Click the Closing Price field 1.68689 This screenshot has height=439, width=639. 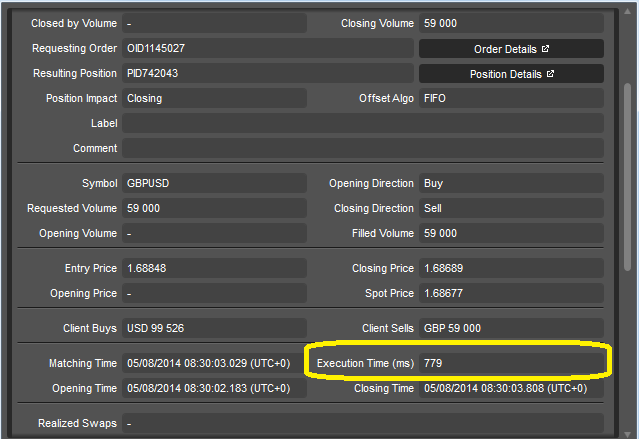pyautogui.click(x=511, y=268)
